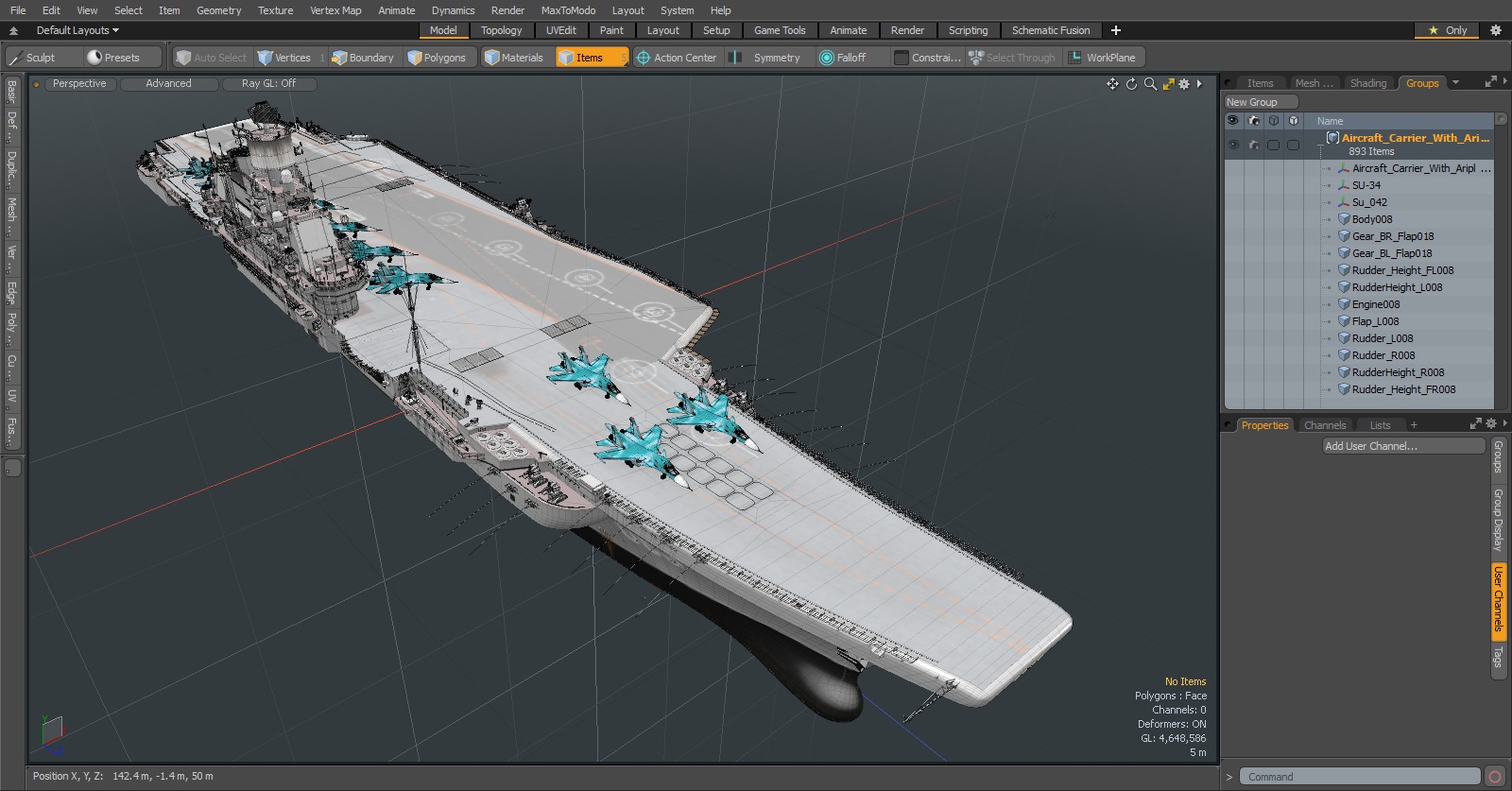Switch to Shading panel tab

[1367, 83]
